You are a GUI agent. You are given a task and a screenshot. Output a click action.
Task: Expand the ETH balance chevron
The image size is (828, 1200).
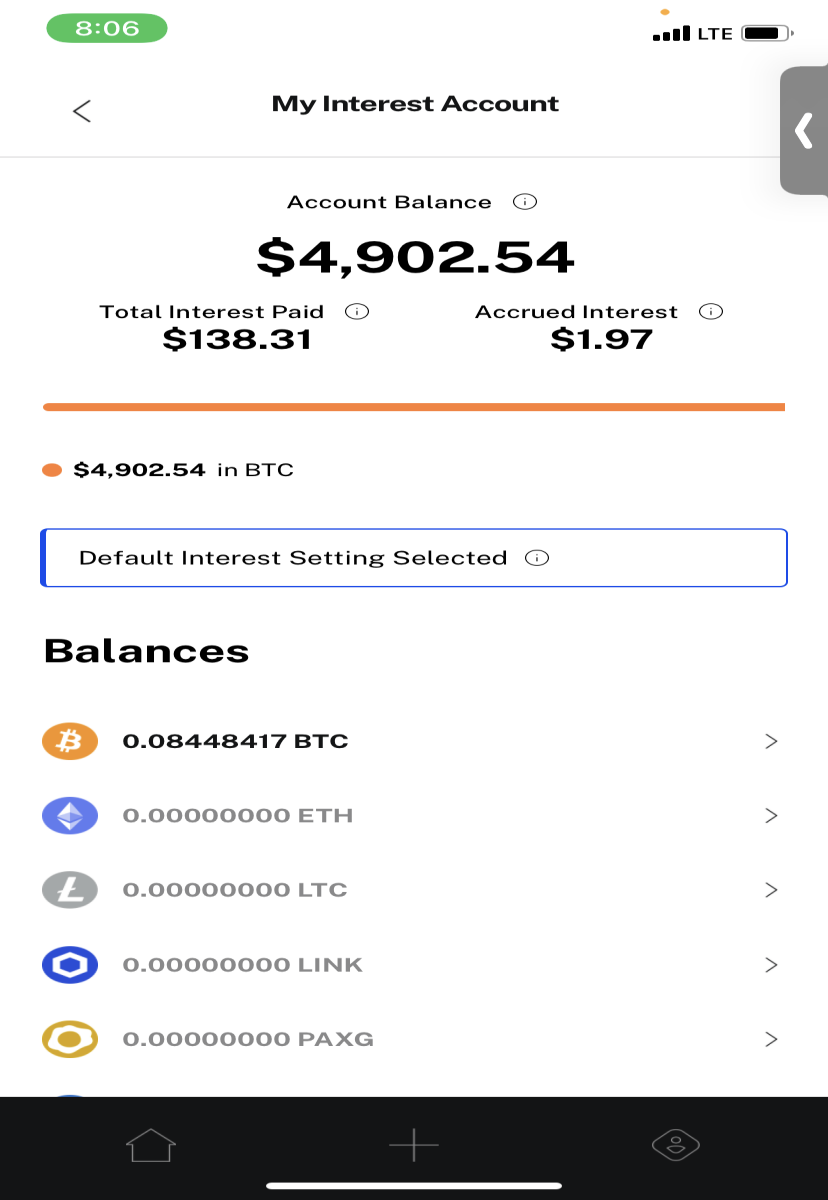pos(771,816)
